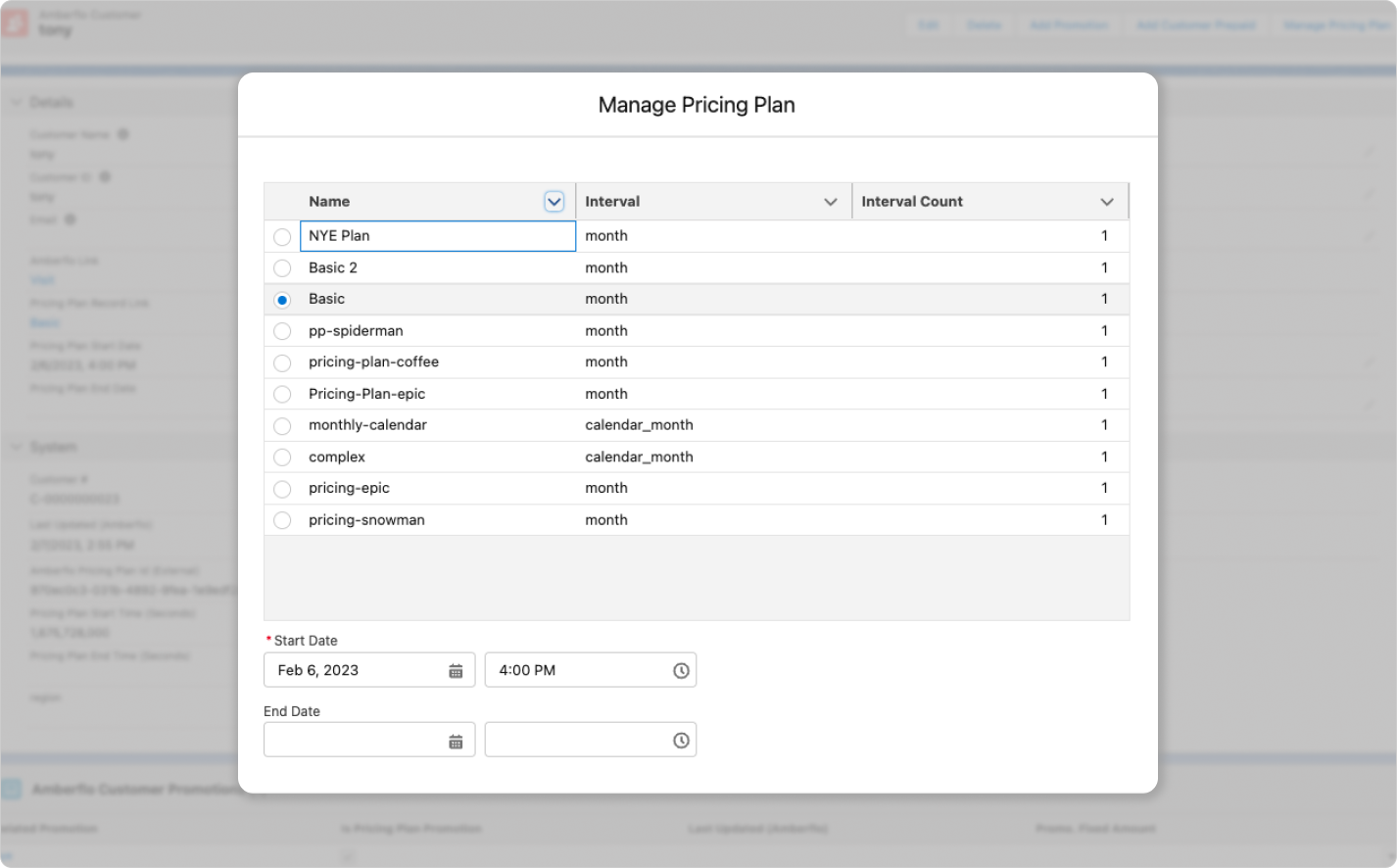Open the Name column dropdown menu
This screenshot has width=1397, height=868.
click(x=554, y=202)
